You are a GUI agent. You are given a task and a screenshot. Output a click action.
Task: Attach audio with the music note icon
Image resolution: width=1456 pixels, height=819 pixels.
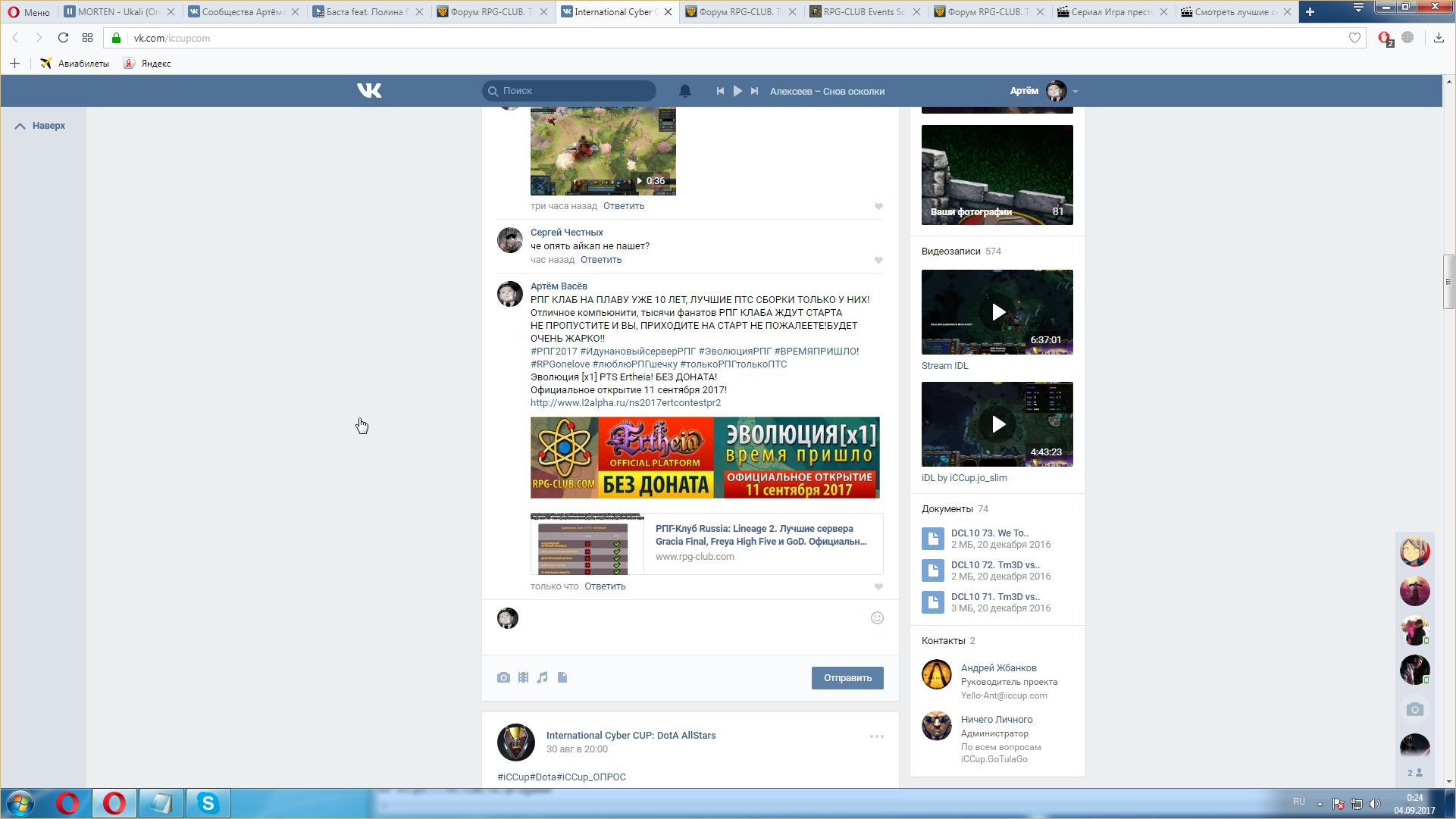pos(542,677)
